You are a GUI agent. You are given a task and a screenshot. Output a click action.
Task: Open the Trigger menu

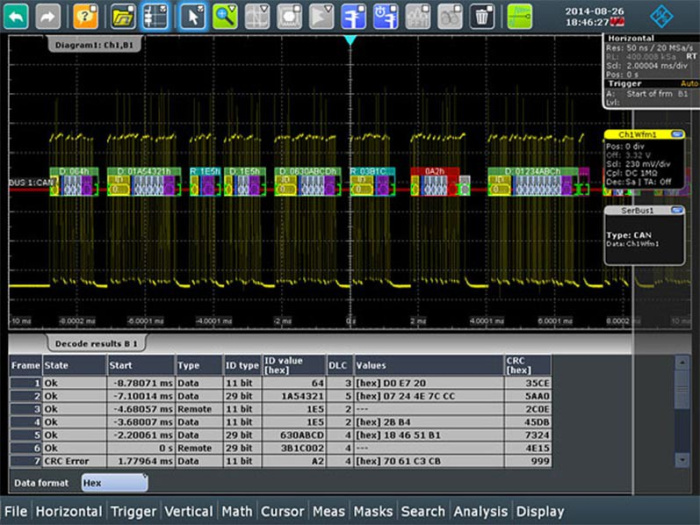click(133, 511)
